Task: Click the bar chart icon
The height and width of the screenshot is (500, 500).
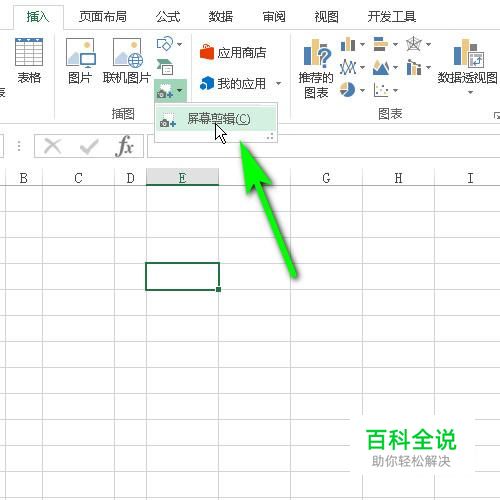Action: click(381, 44)
